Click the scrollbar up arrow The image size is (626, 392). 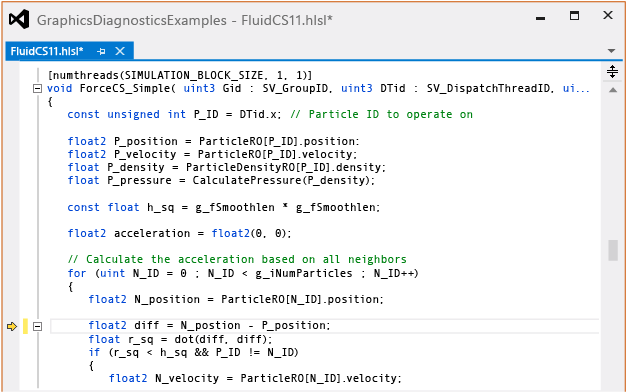click(x=613, y=90)
